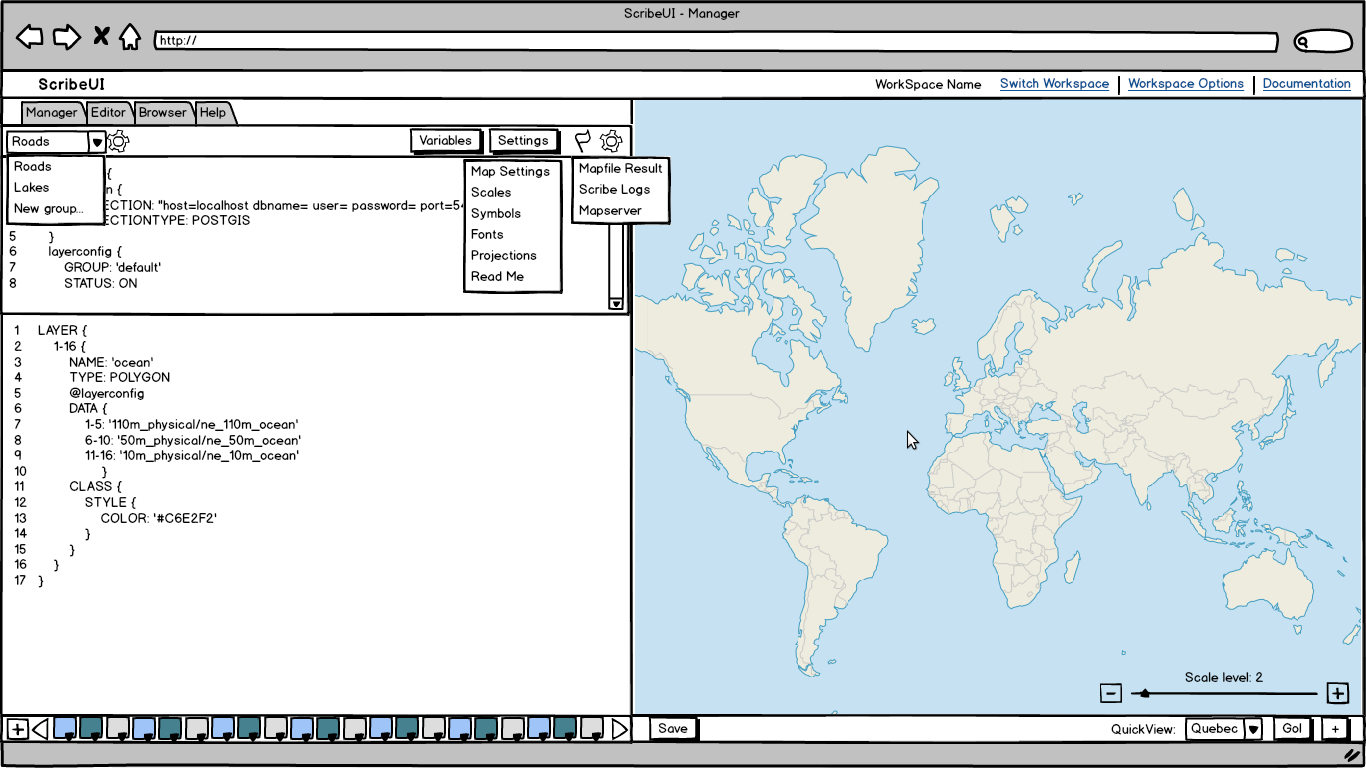Switch to the Editor tab

coord(108,112)
